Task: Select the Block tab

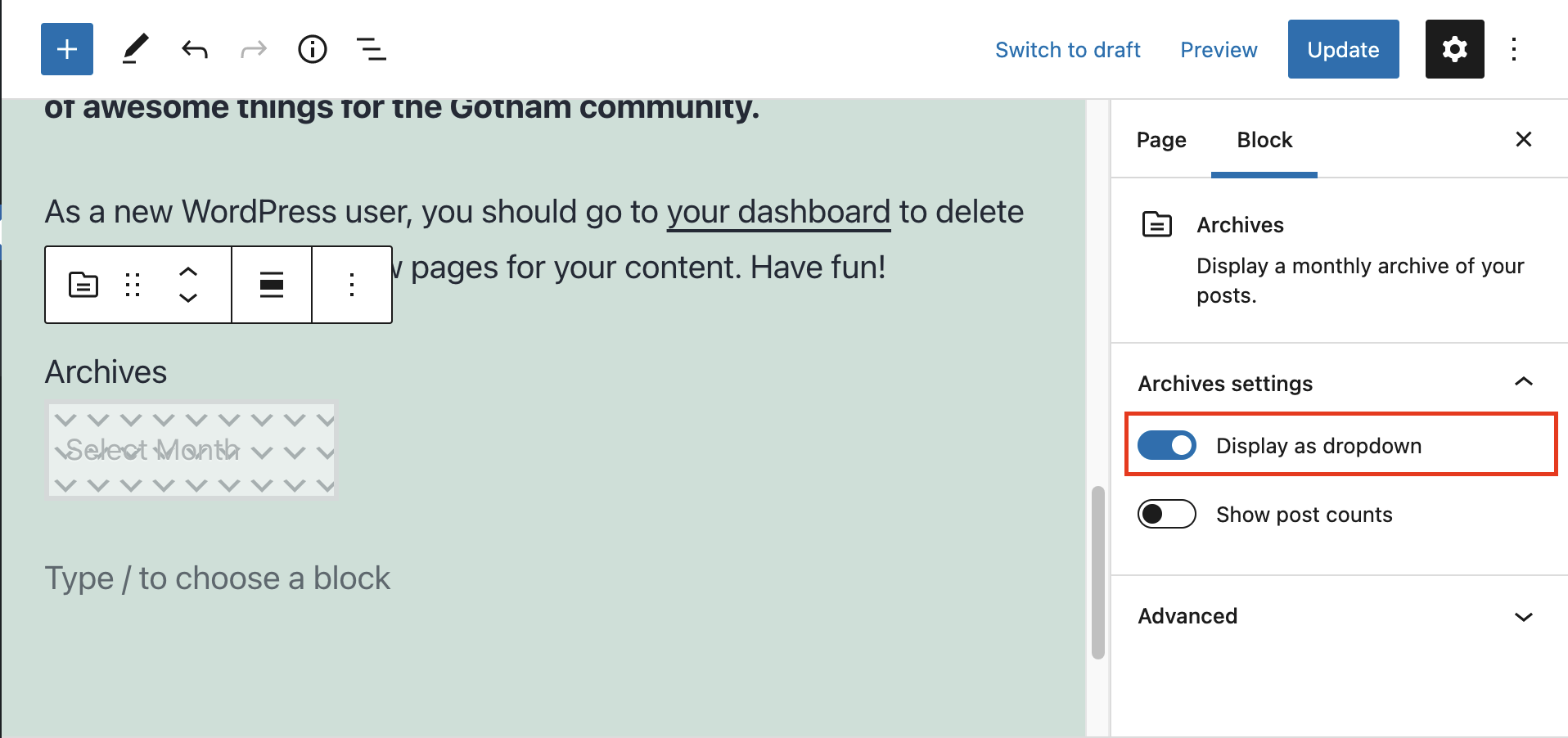Action: (1264, 140)
